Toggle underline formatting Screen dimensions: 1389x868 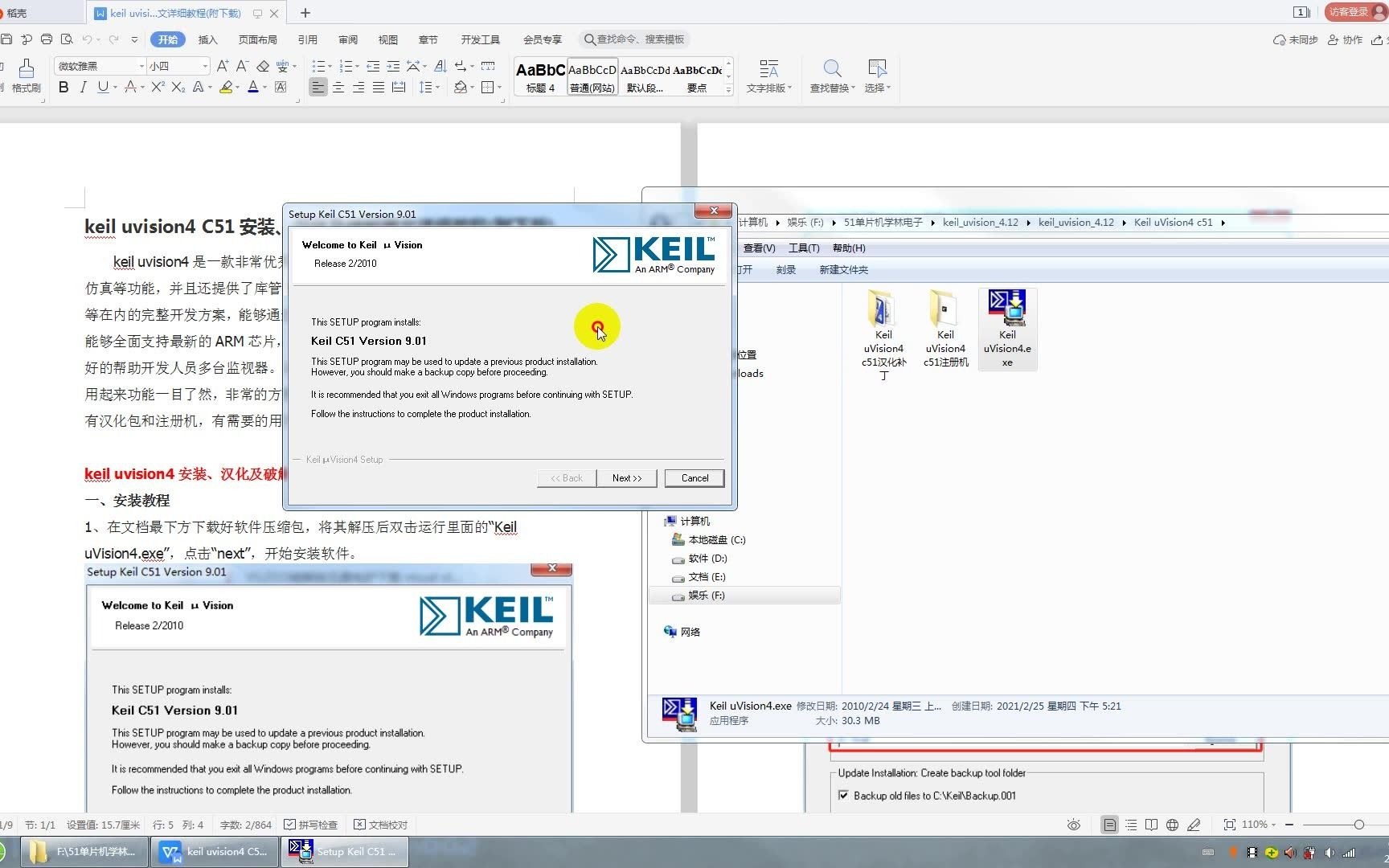tap(102, 87)
